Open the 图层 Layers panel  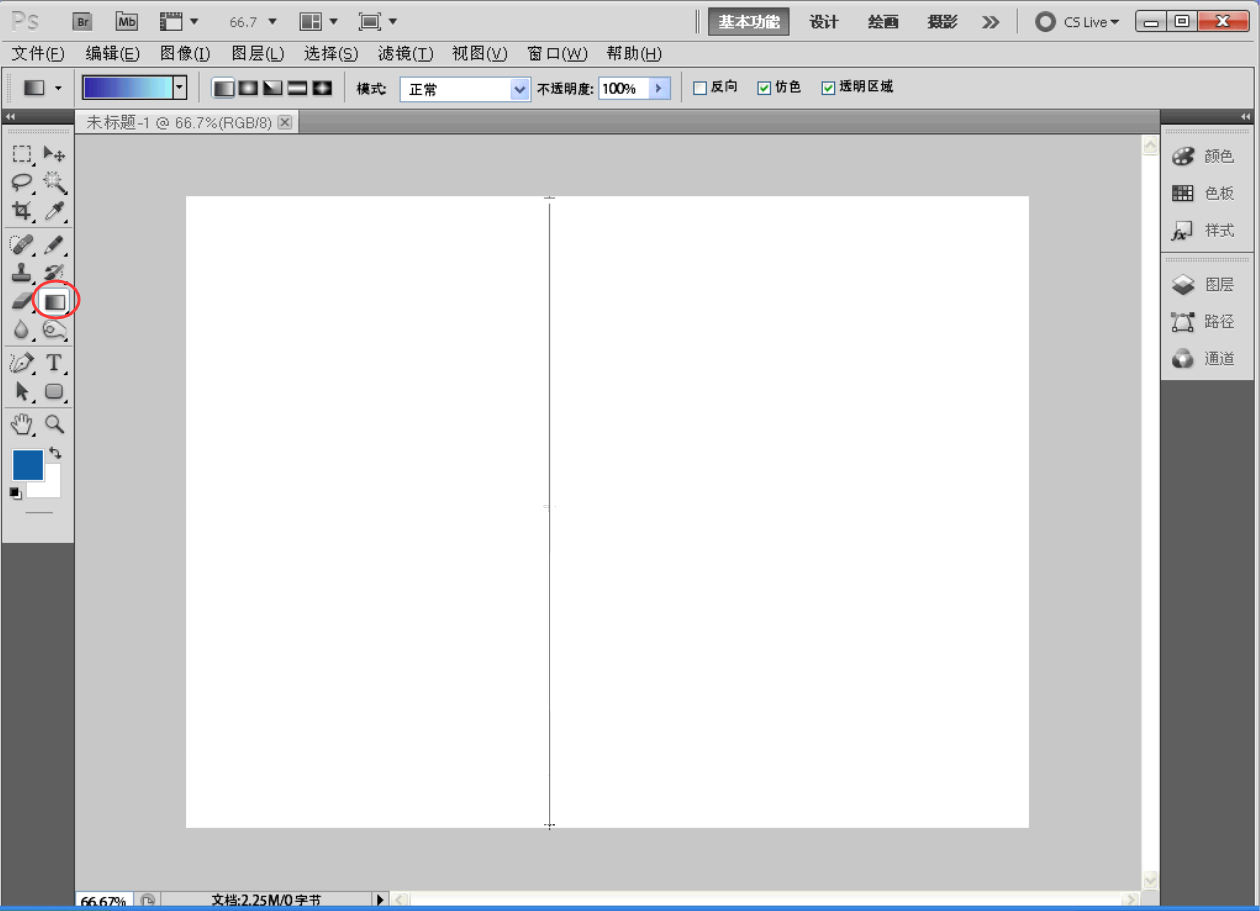pos(1205,285)
